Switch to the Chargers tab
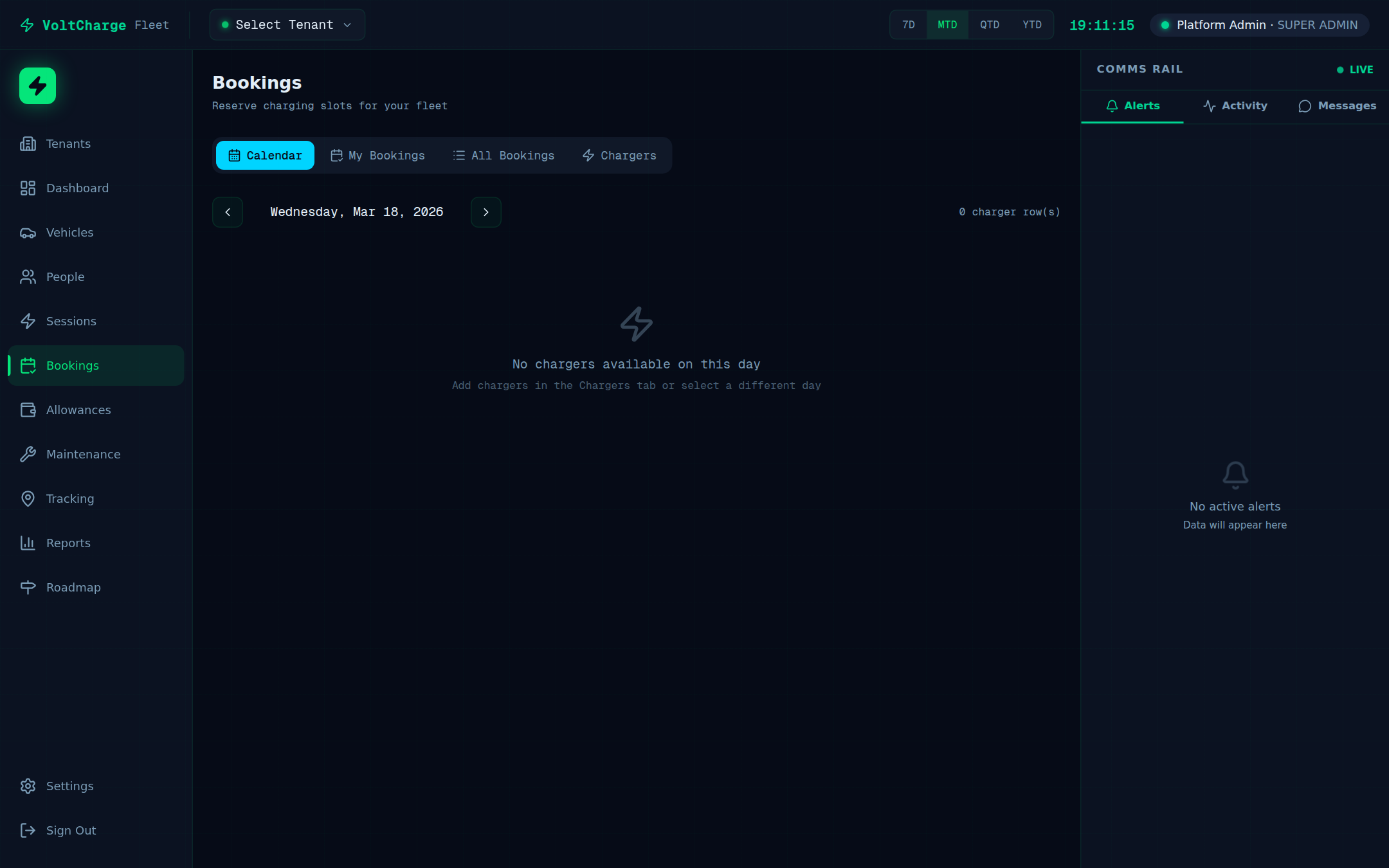This screenshot has width=1389, height=868. pyautogui.click(x=617, y=155)
